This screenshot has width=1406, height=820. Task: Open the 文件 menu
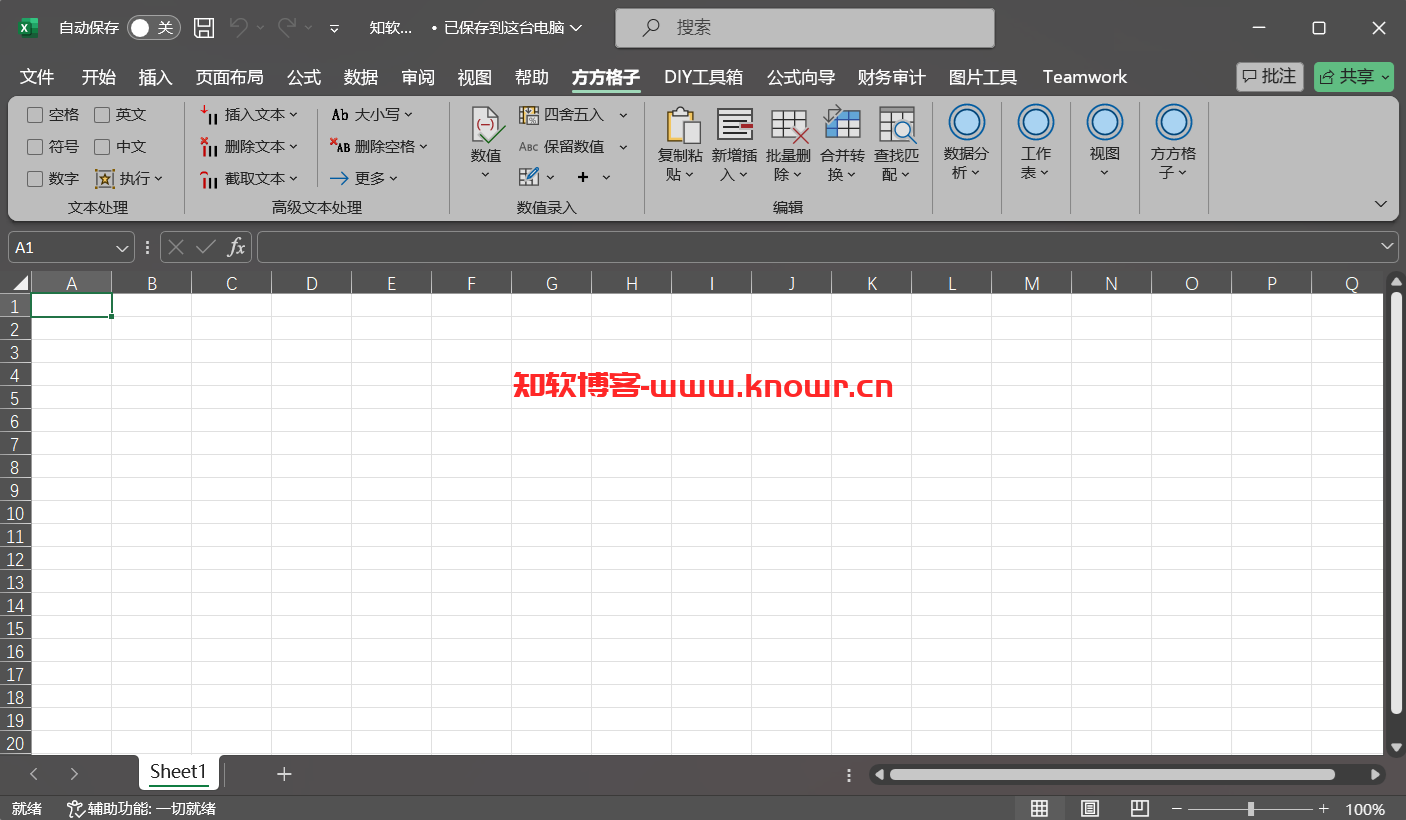[x=37, y=77]
